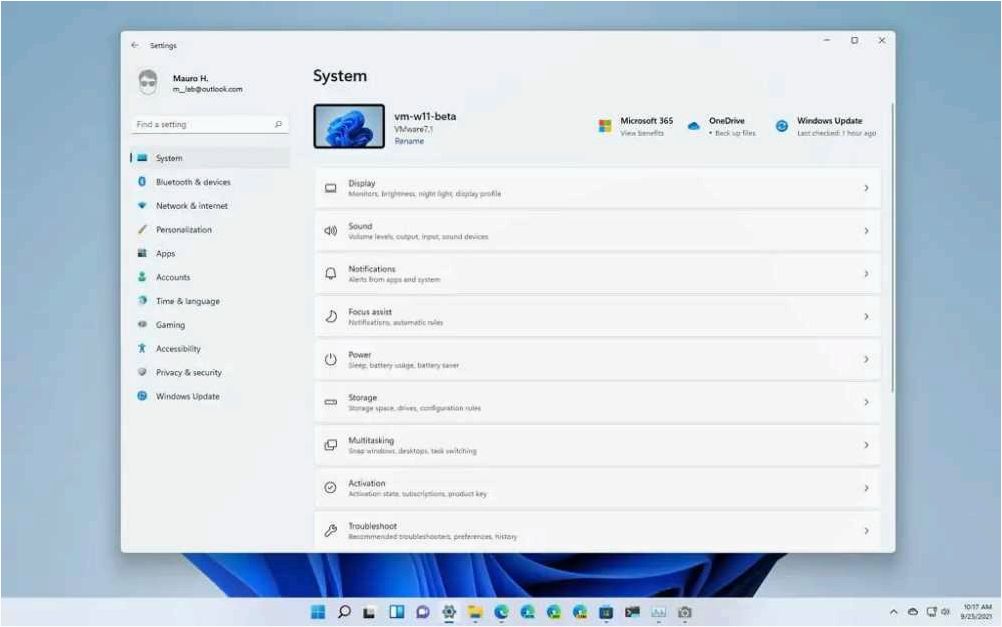Click the magnifier icon in Find a setting
This screenshot has height=627, width=1002.
pos(278,124)
